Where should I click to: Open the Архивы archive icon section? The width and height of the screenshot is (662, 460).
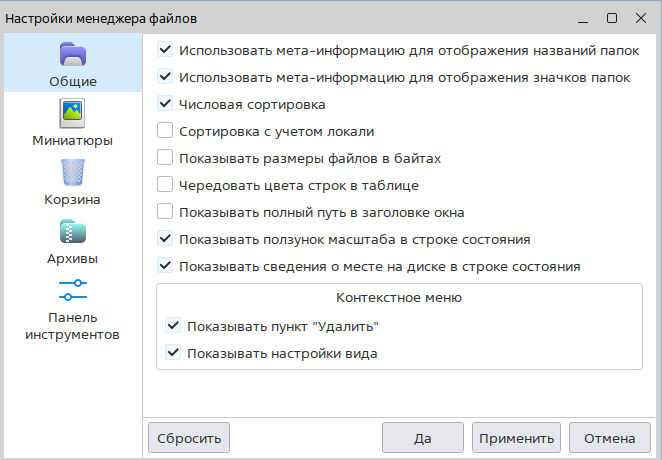73,231
